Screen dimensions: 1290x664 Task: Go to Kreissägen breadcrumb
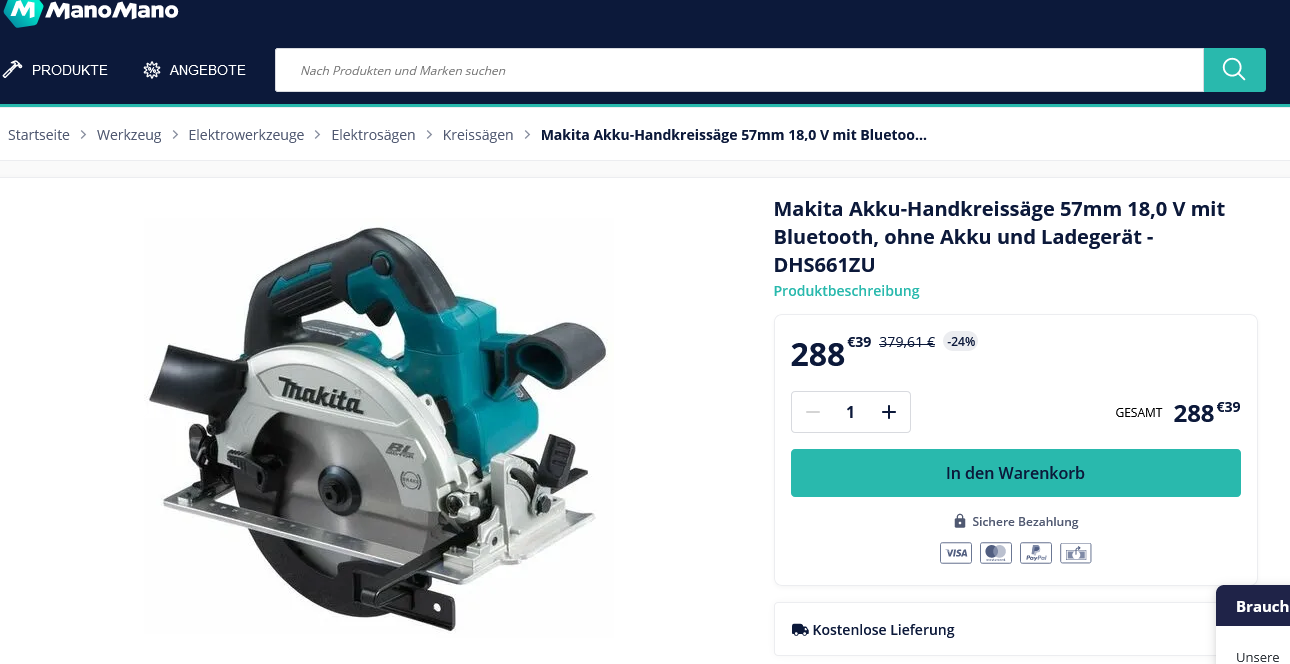[478, 135]
